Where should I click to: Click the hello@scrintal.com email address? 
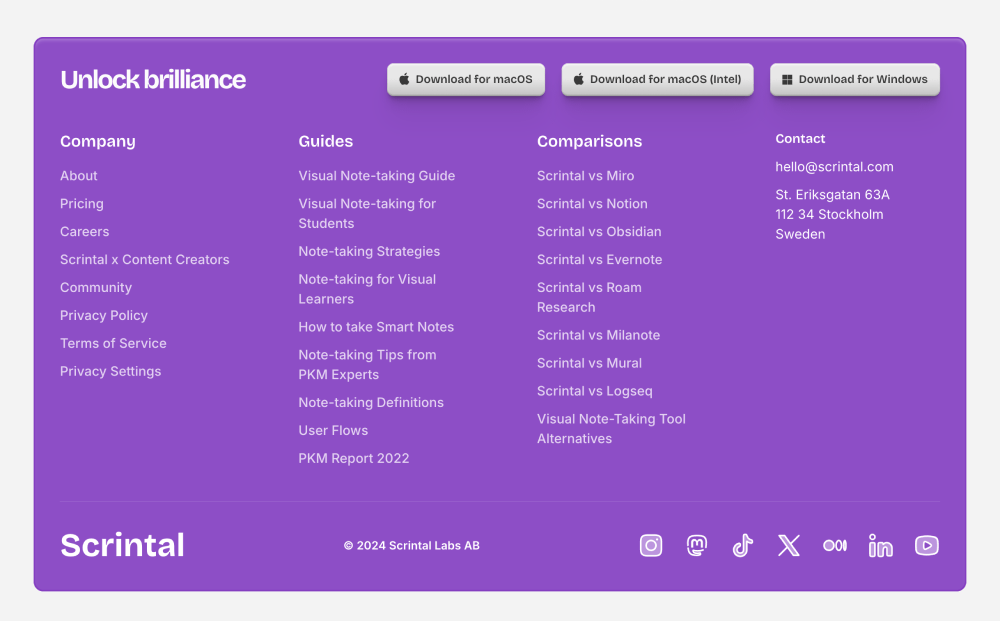coord(834,166)
